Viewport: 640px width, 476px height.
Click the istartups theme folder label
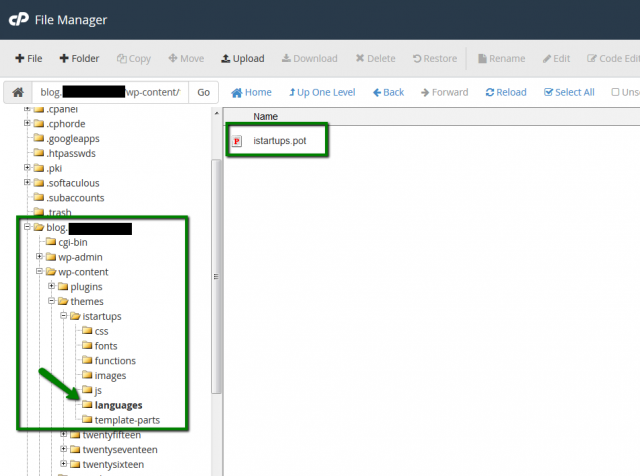tap(102, 316)
